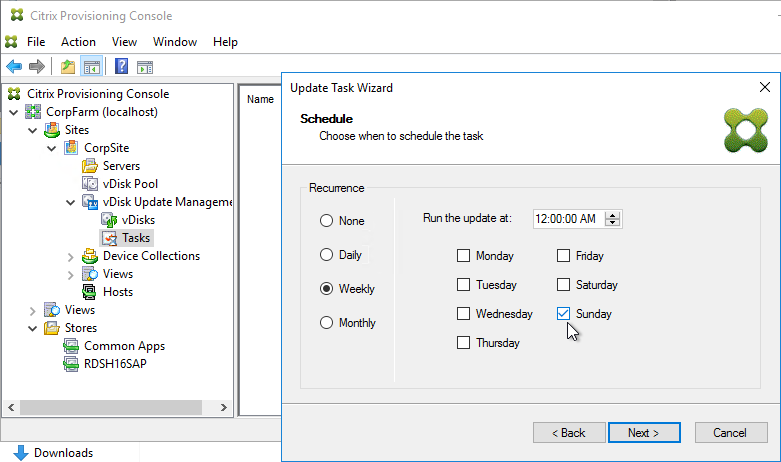Click the CorpSite site icon
781x462 pixels.
71,148
